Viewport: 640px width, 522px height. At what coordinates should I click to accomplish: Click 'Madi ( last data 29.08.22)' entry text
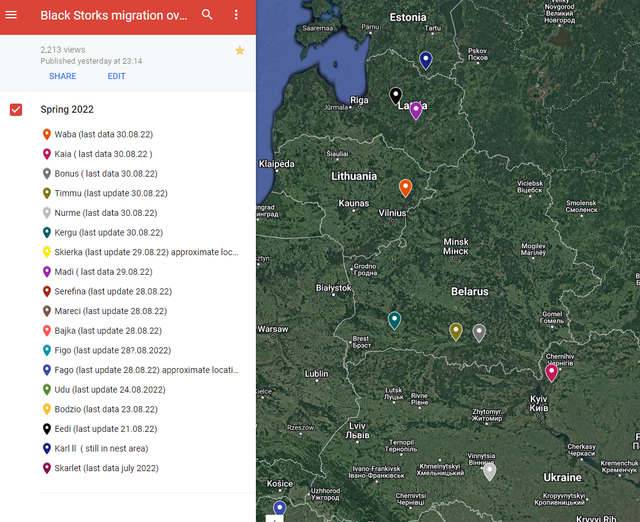[x=104, y=272]
